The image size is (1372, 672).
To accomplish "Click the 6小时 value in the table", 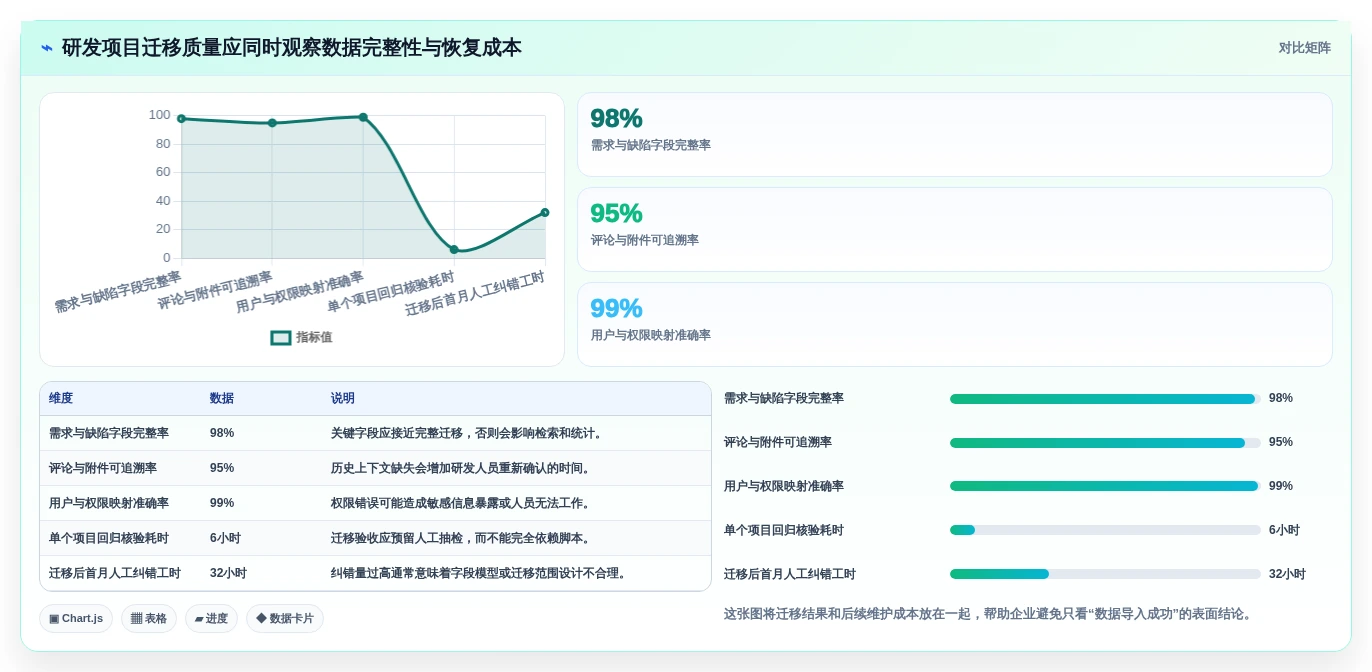I will [x=225, y=538].
